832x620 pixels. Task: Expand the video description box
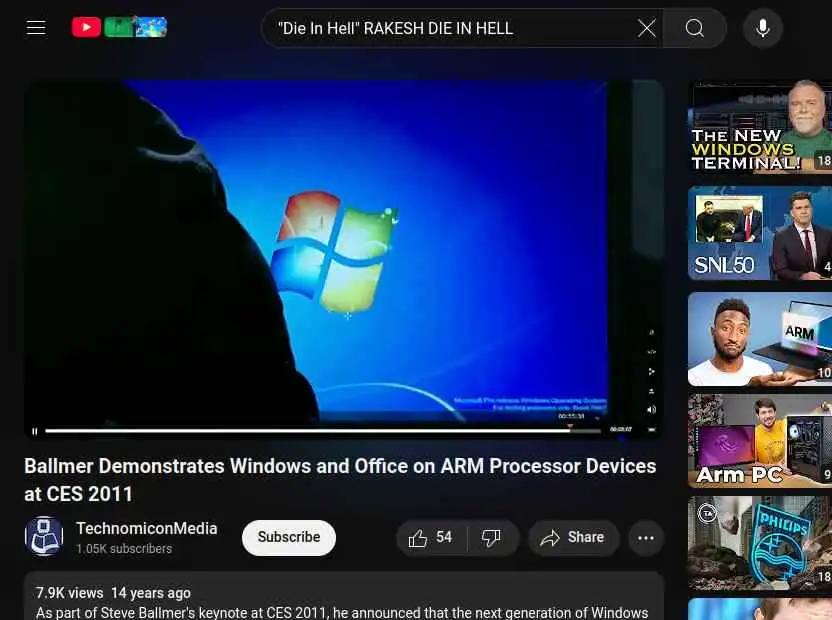click(344, 596)
